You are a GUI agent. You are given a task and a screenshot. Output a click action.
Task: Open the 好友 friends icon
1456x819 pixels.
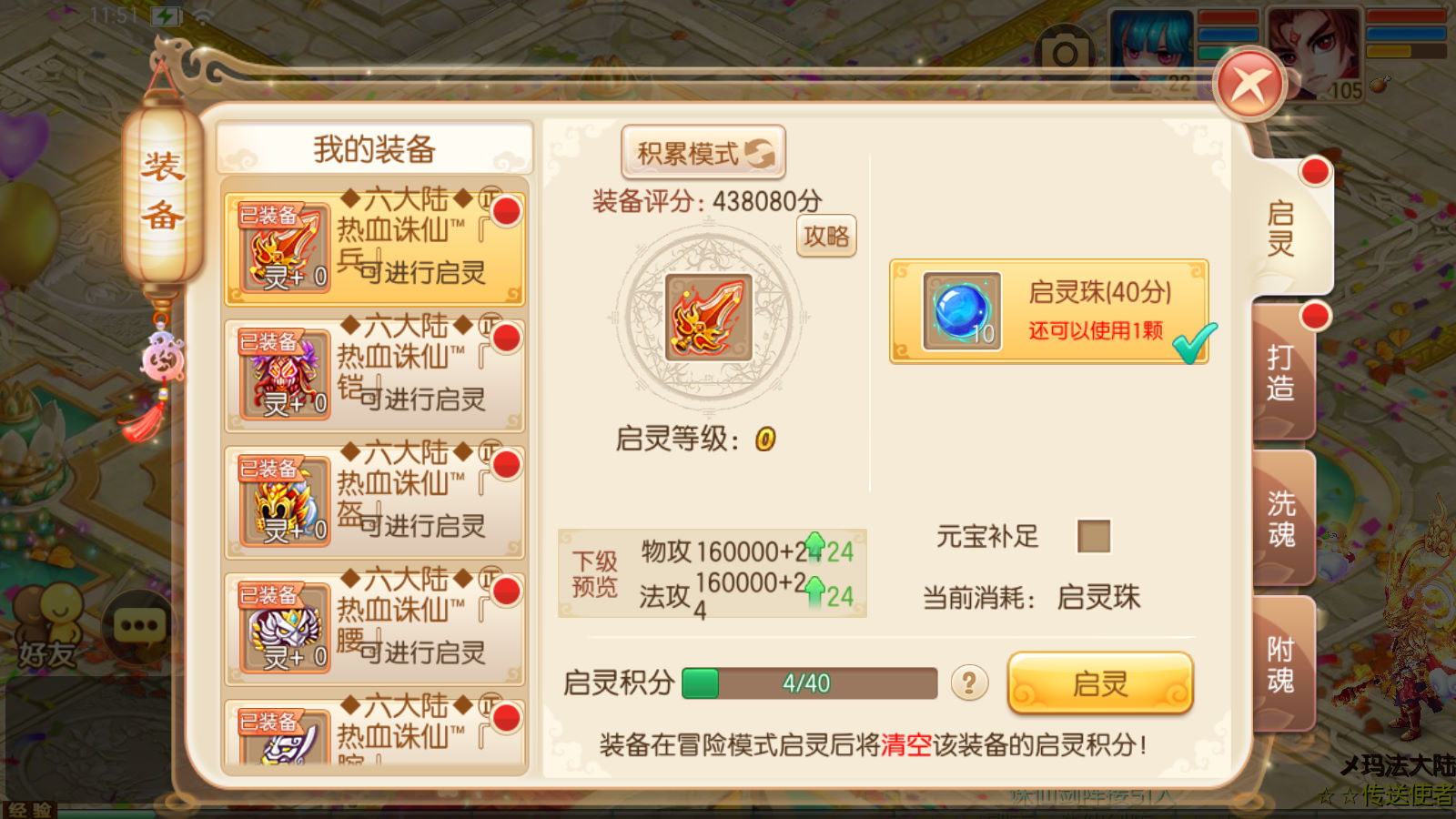tap(49, 626)
